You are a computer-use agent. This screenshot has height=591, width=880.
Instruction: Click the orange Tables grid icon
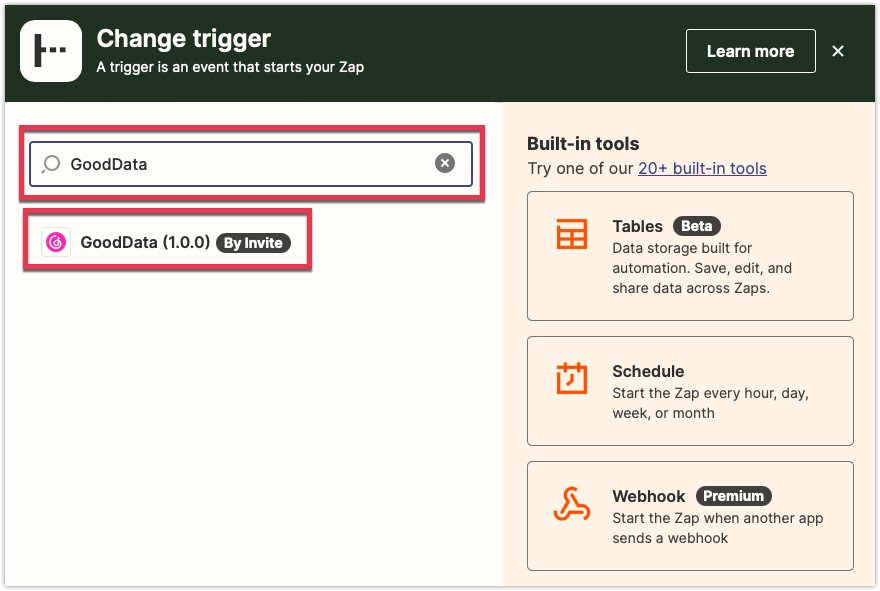571,233
